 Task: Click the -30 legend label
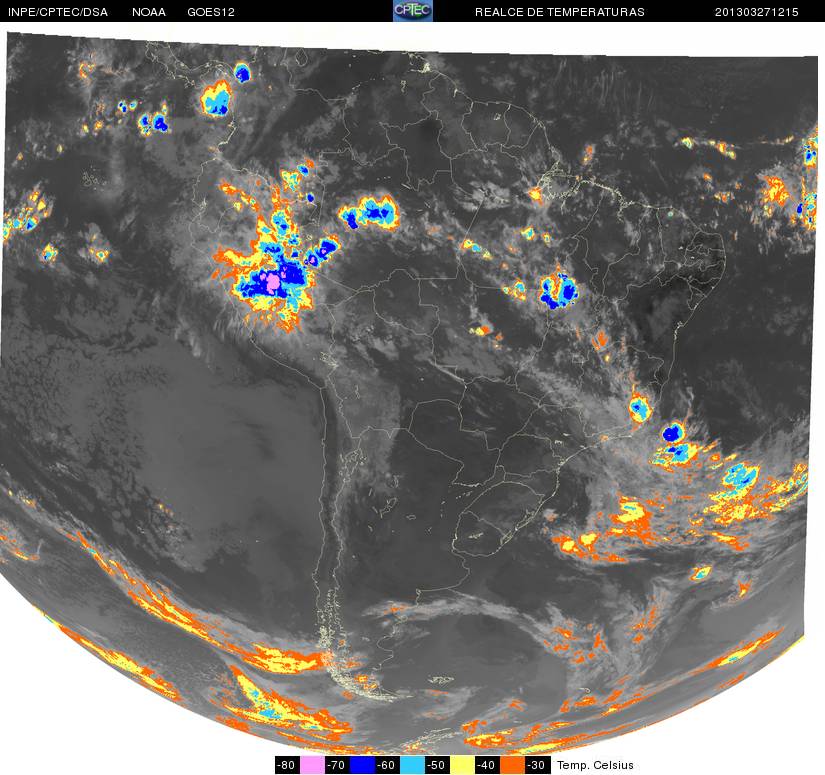[538, 764]
